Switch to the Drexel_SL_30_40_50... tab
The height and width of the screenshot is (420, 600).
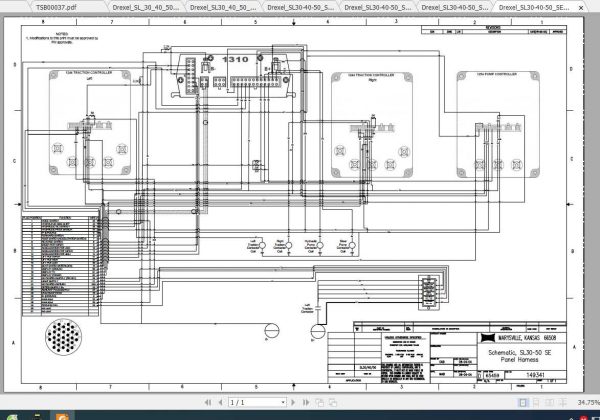[146, 7]
